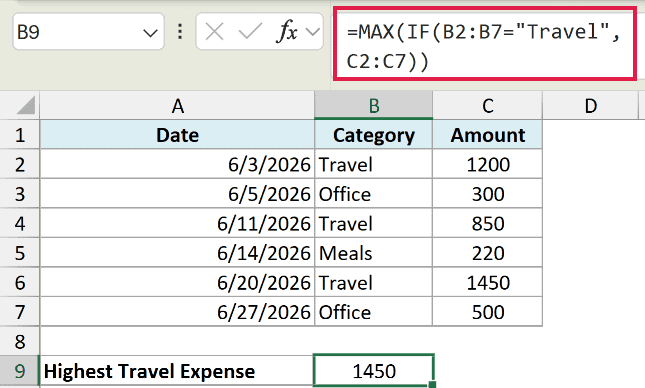645x388 pixels.
Task: Select row 4 header
Action: click(x=20, y=223)
